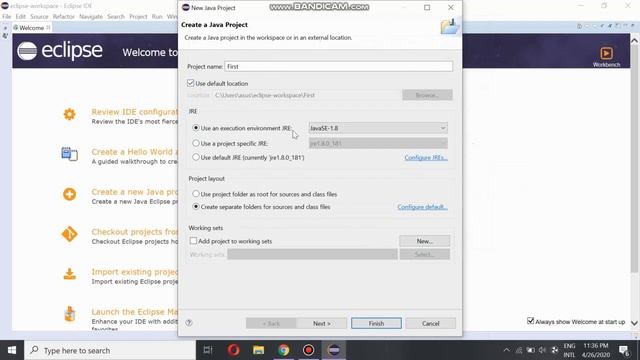The height and width of the screenshot is (360, 640).
Task: Open the Project menu in Eclipse
Action: pyautogui.click(x=138, y=17)
